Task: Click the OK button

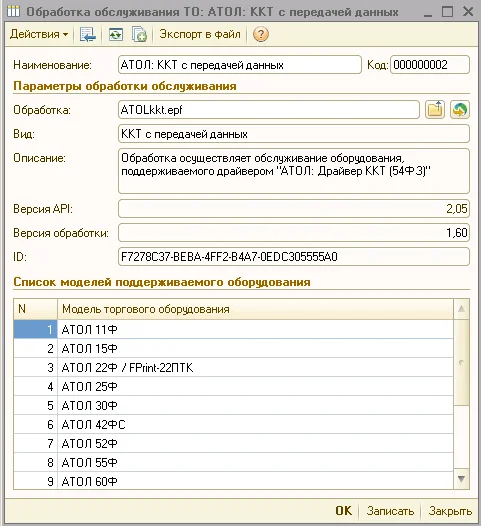Action: coord(344,511)
